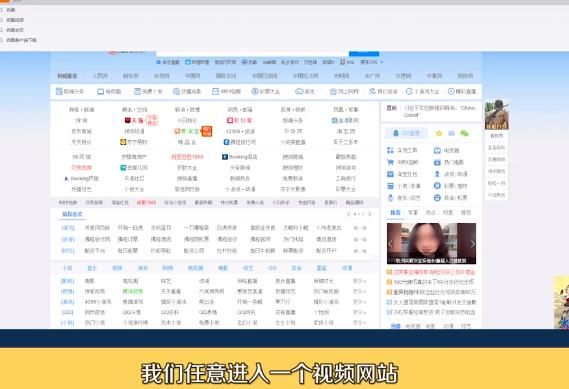
Task: Expand 更多 at end of [小说] row
Action: click(359, 323)
